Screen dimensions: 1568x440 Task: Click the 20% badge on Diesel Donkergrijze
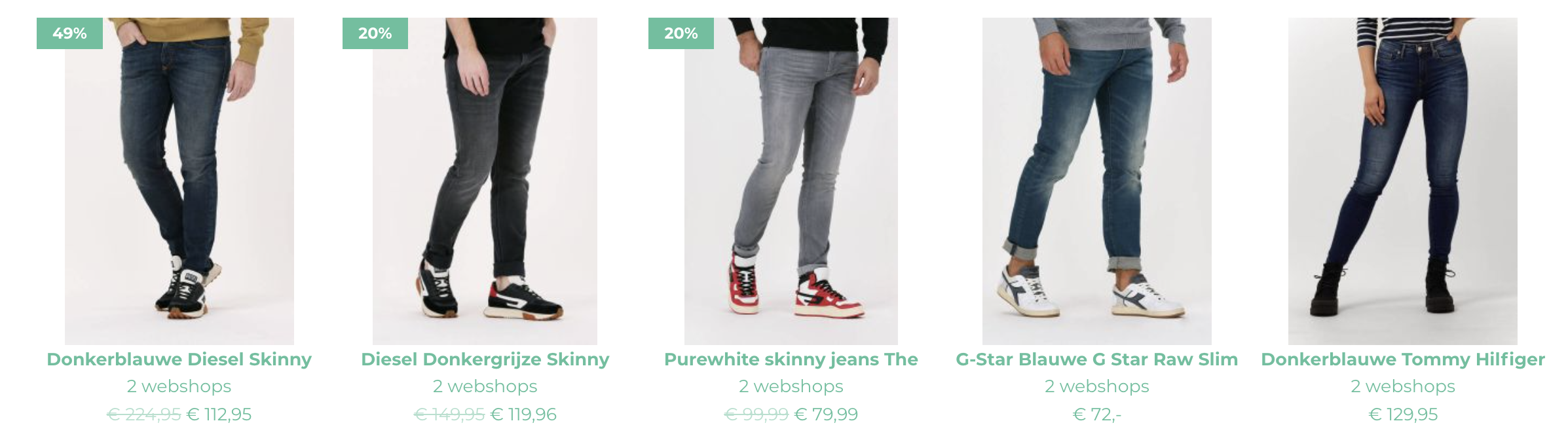click(x=375, y=33)
